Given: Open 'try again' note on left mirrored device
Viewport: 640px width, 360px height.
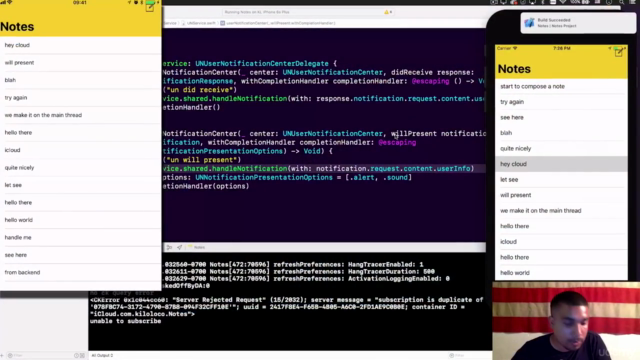Looking at the screenshot, I should tap(80, 98).
